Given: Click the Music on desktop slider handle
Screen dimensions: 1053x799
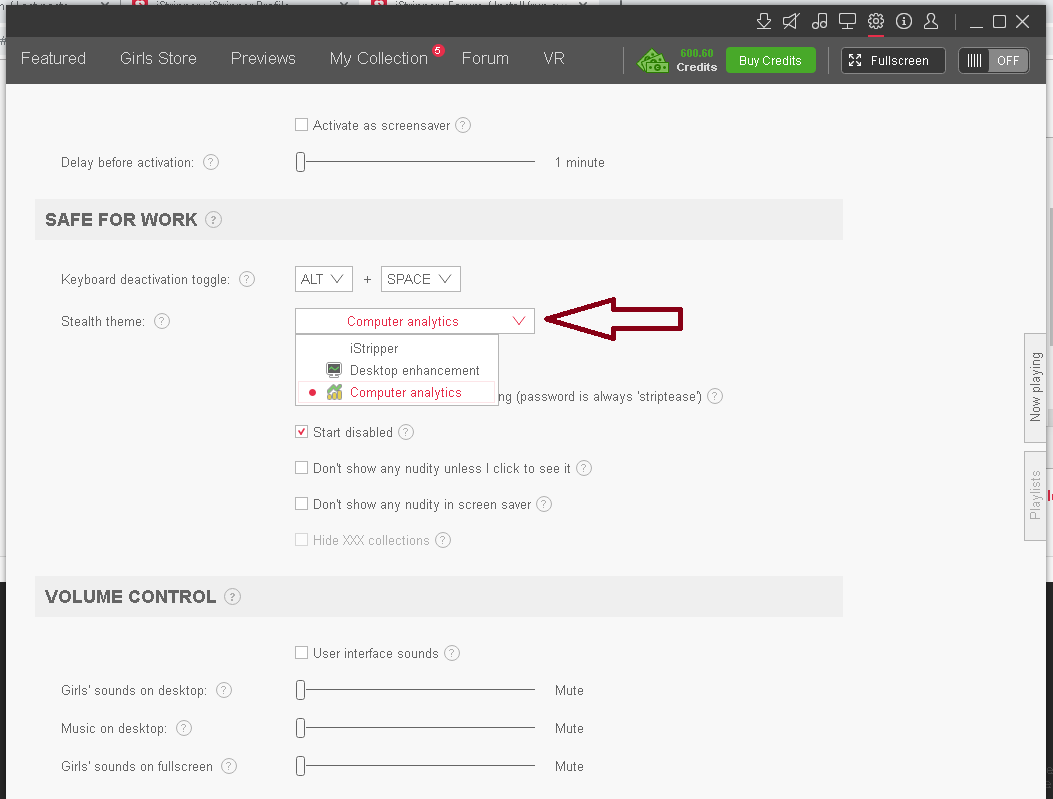Looking at the screenshot, I should (300, 728).
